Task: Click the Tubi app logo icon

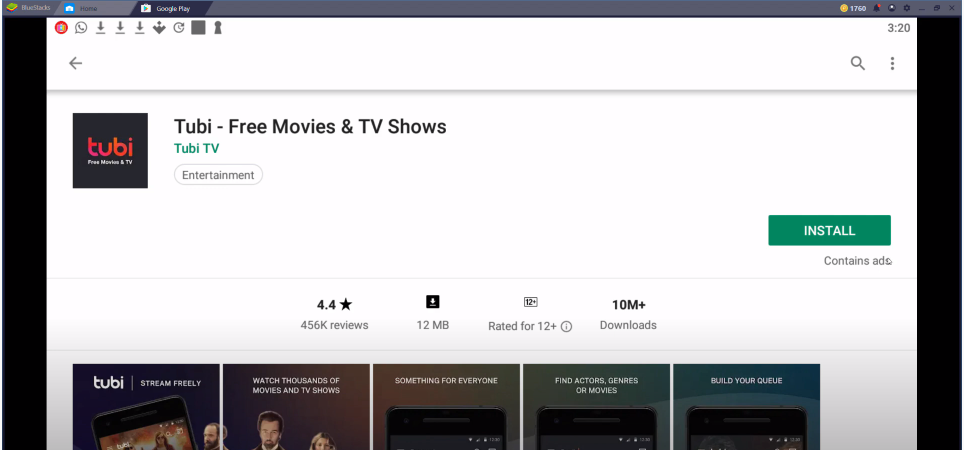Action: tap(110, 151)
